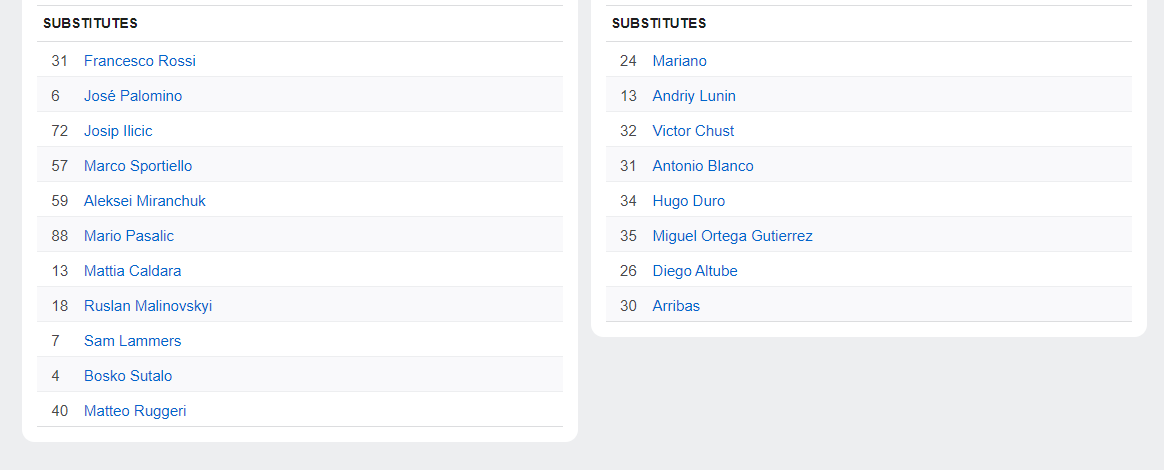Select Mattia Caldara in substitutes list
The width and height of the screenshot is (1164, 470).
click(x=133, y=270)
